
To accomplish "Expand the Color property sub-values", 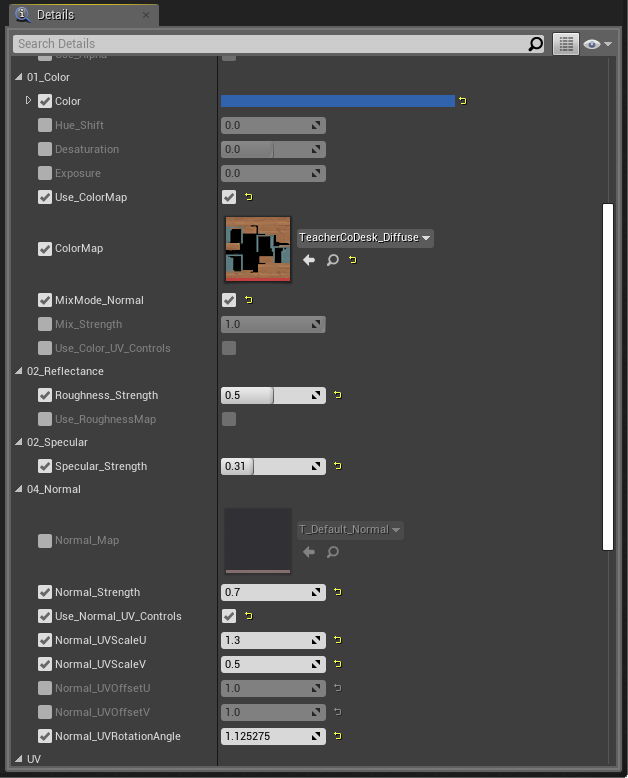I will pos(28,100).
